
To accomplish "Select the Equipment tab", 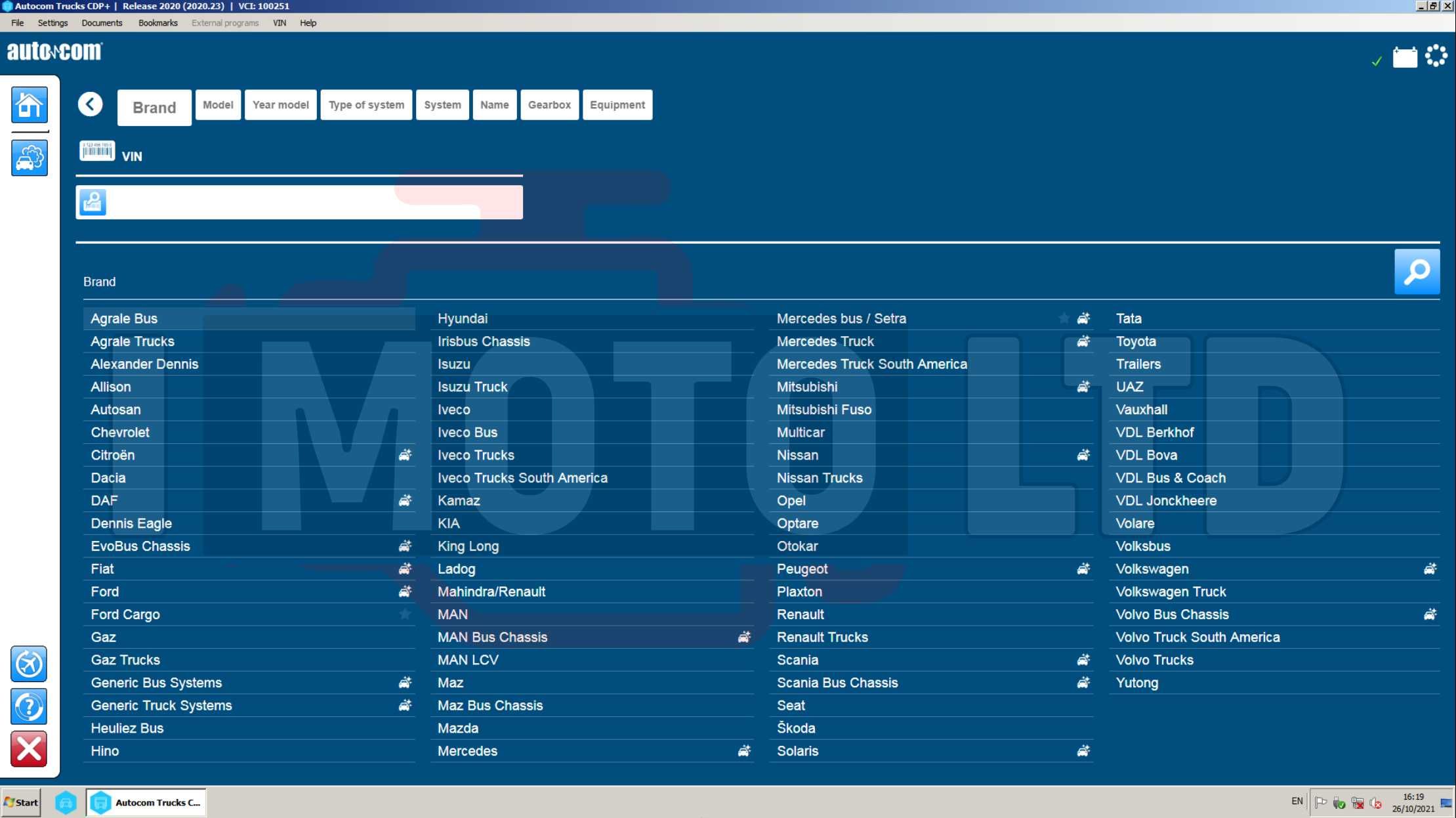I will [617, 105].
